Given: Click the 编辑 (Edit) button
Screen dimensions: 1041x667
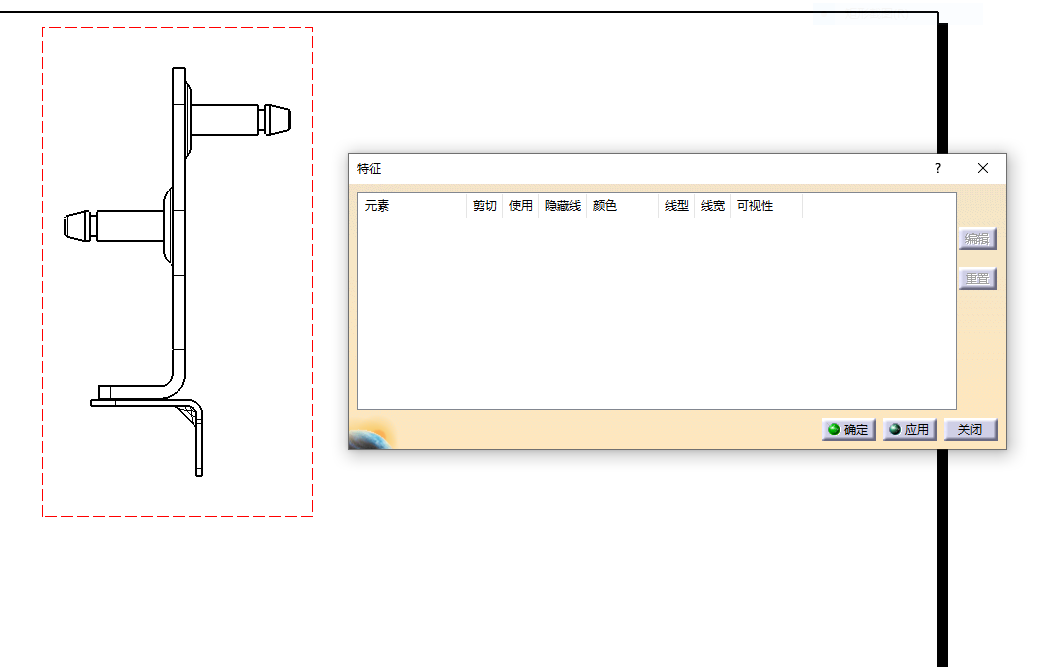Looking at the screenshot, I should (x=977, y=239).
